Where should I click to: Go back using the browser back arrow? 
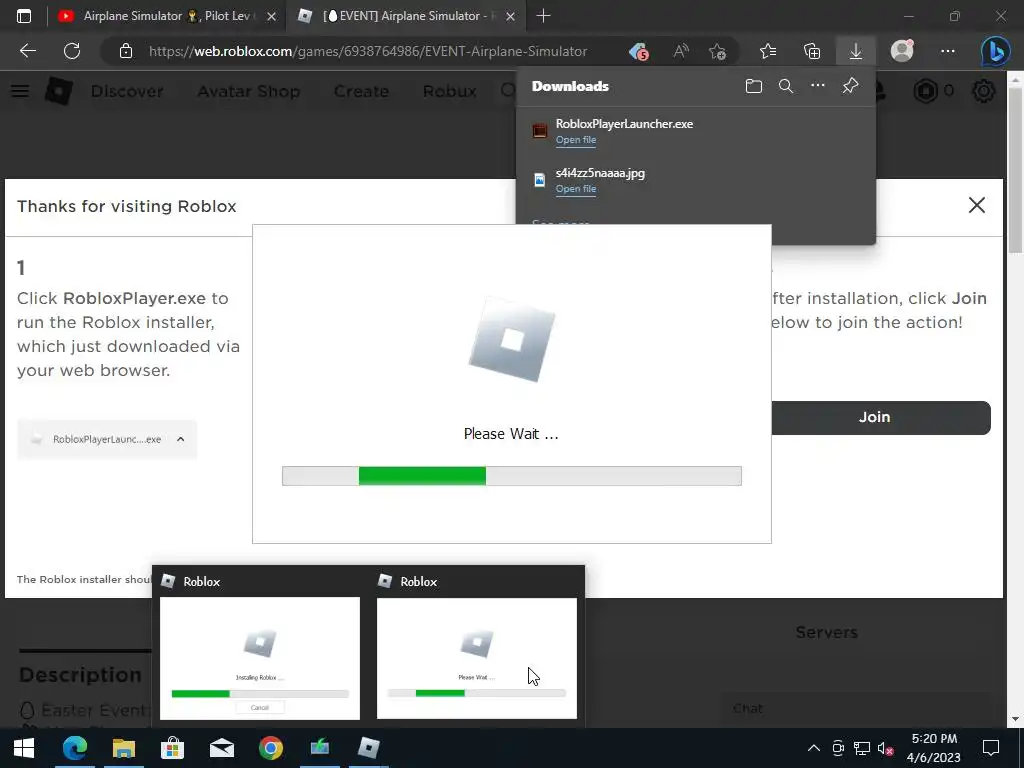point(27,51)
